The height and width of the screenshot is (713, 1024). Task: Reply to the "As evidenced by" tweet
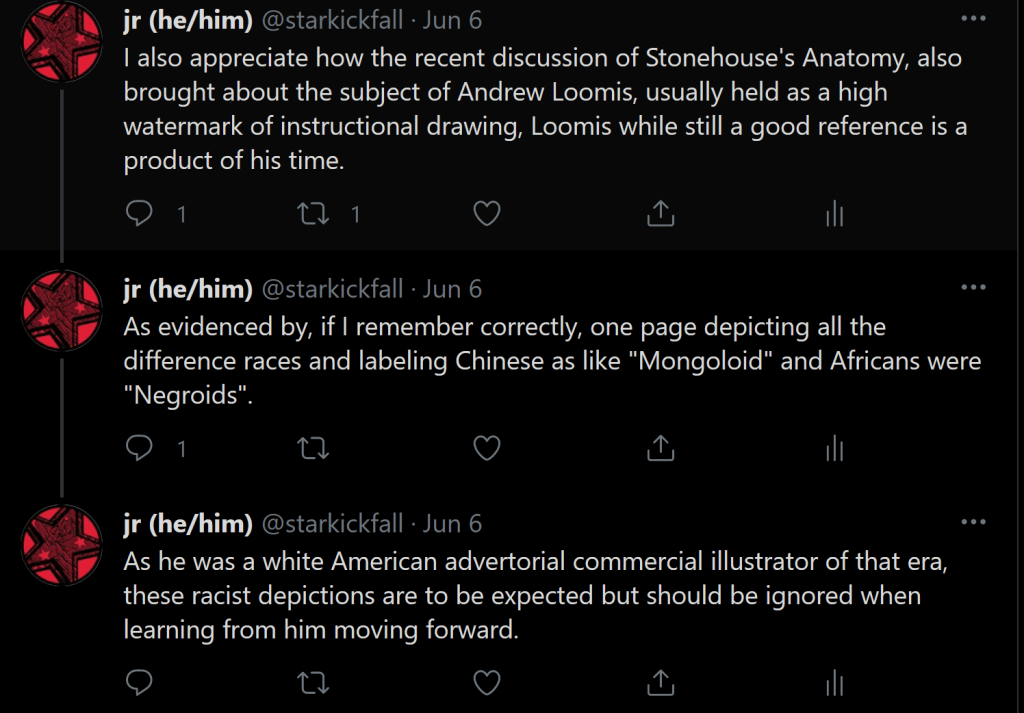coord(140,449)
